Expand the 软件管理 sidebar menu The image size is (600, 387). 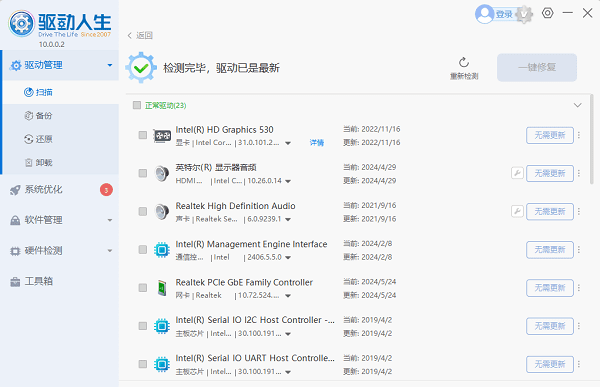click(59, 220)
